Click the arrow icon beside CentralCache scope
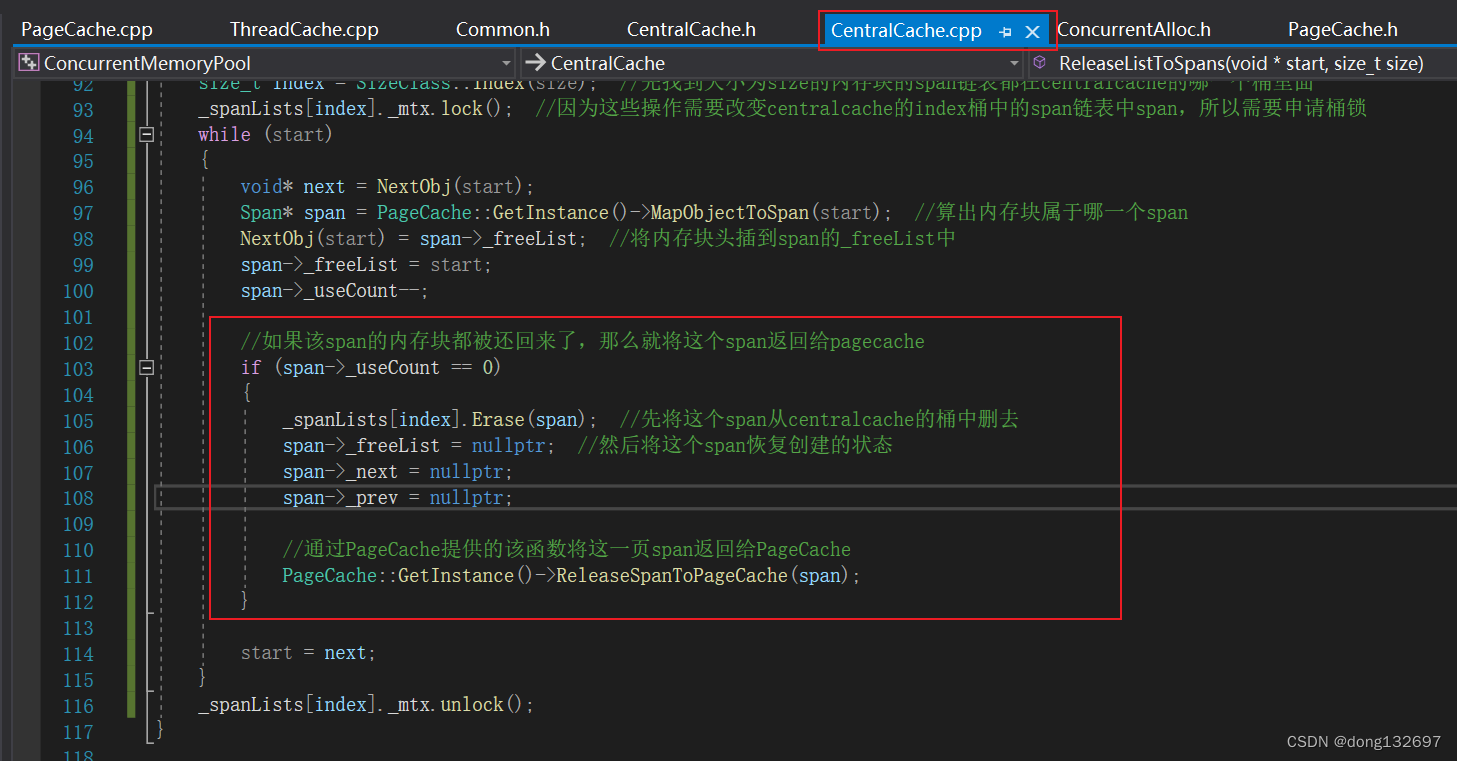The image size is (1457, 761). pos(535,64)
